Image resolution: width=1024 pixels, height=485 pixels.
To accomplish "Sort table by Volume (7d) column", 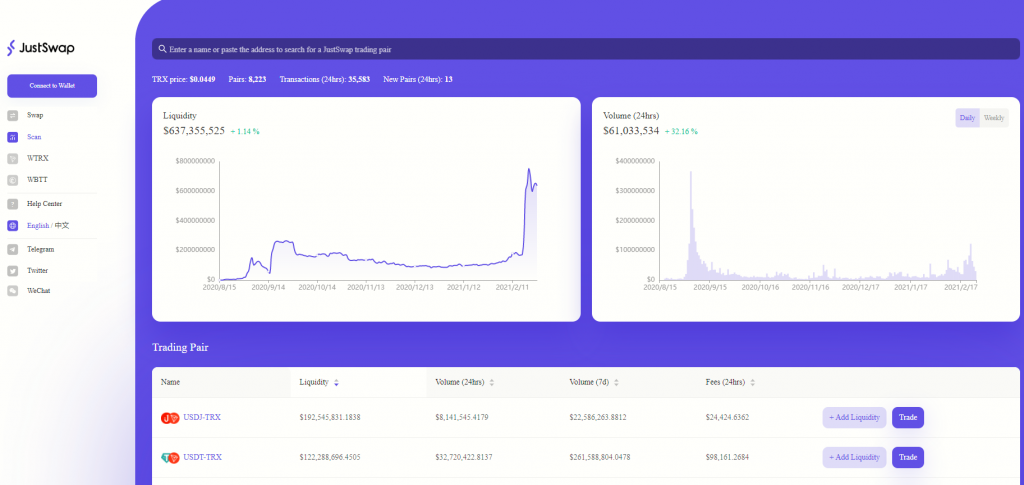I will coord(616,382).
